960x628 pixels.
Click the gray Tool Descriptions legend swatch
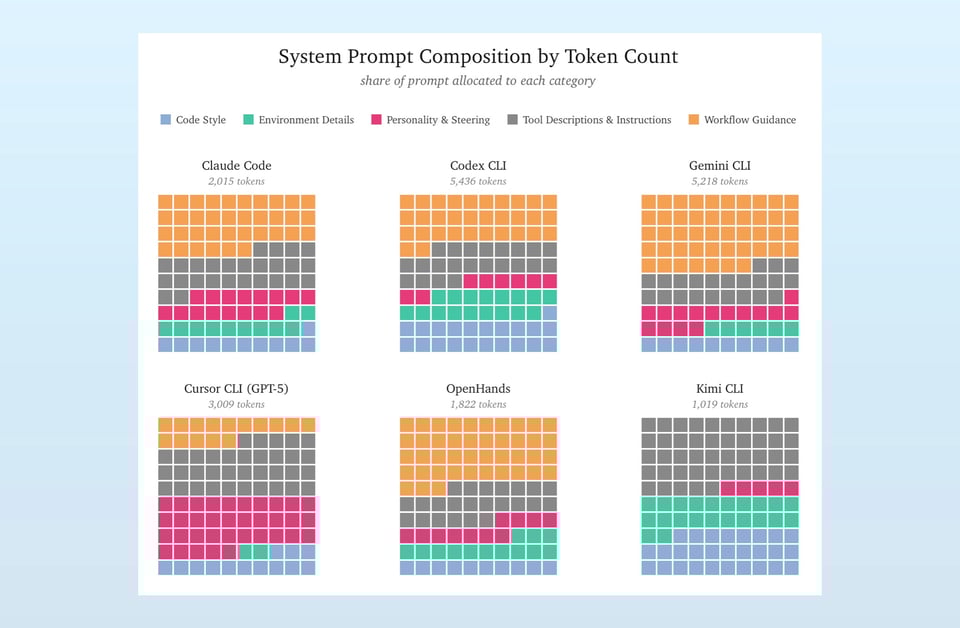(512, 120)
